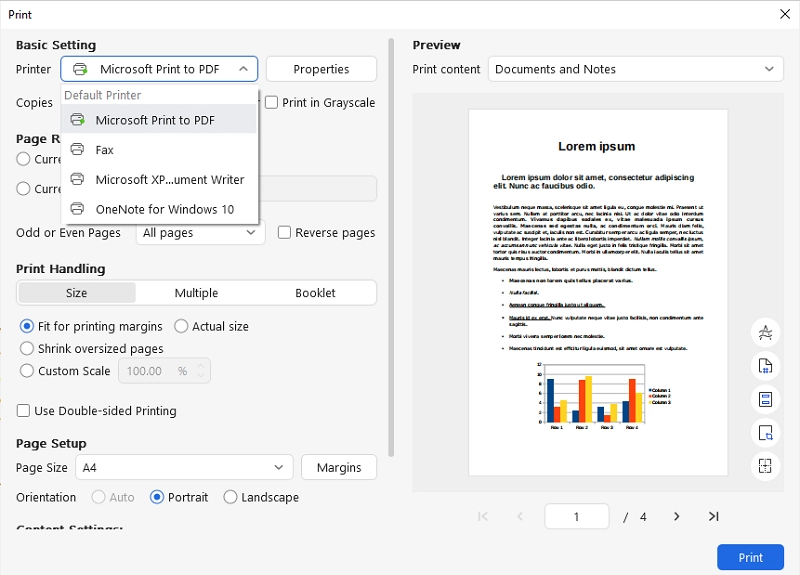This screenshot has width=800, height=575.
Task: Click the settings panel vertical scrollbar
Action: pyautogui.click(x=391, y=247)
